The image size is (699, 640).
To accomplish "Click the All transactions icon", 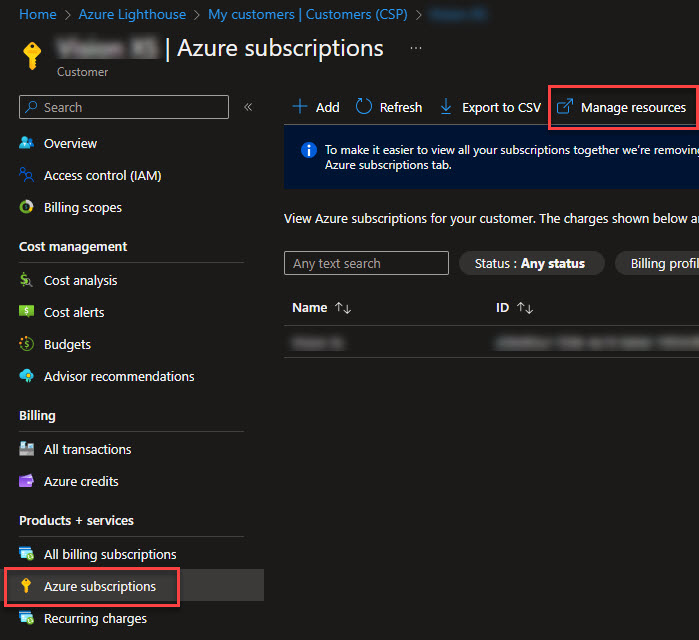I will (26, 449).
